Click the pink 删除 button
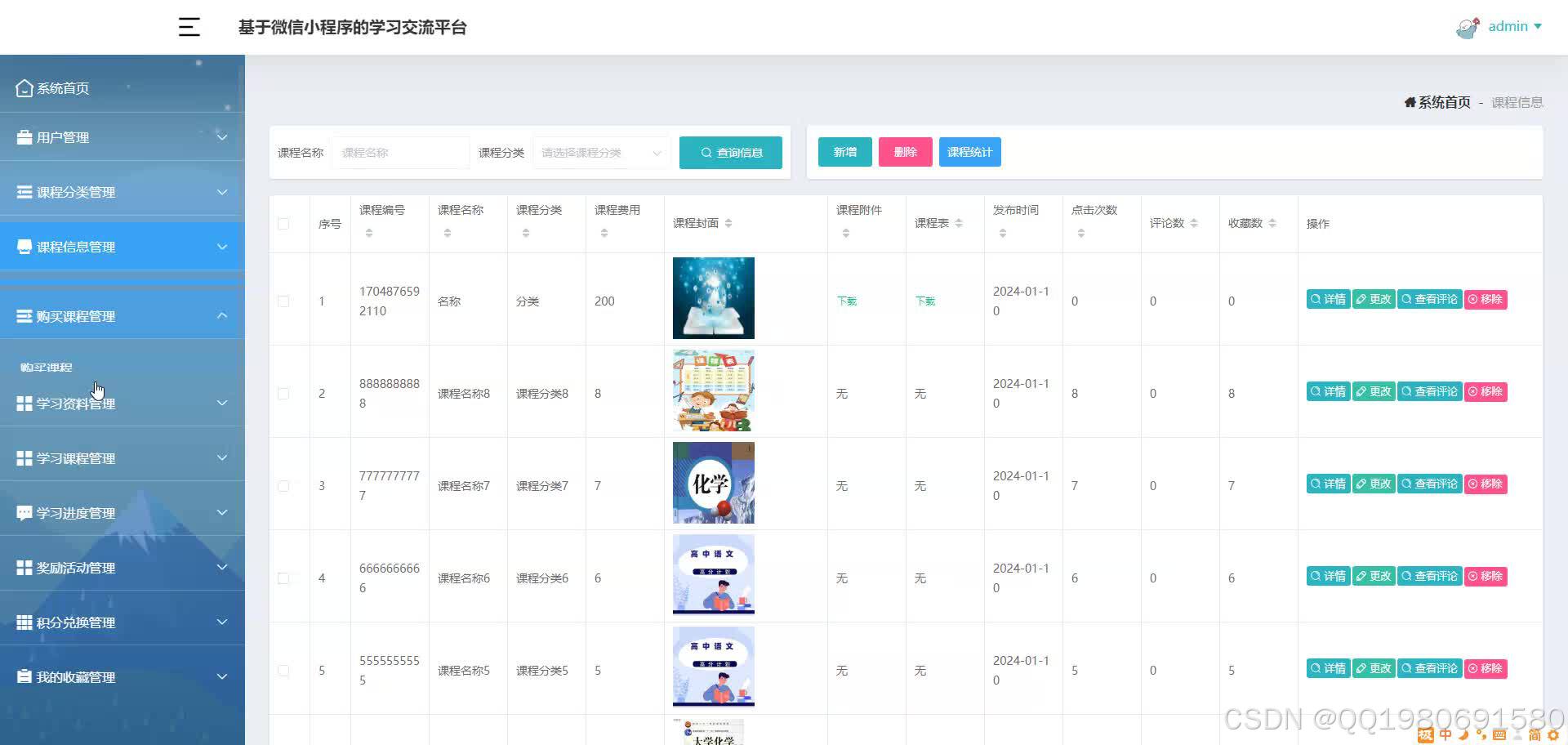Viewport: 1568px width, 745px height. [x=906, y=152]
